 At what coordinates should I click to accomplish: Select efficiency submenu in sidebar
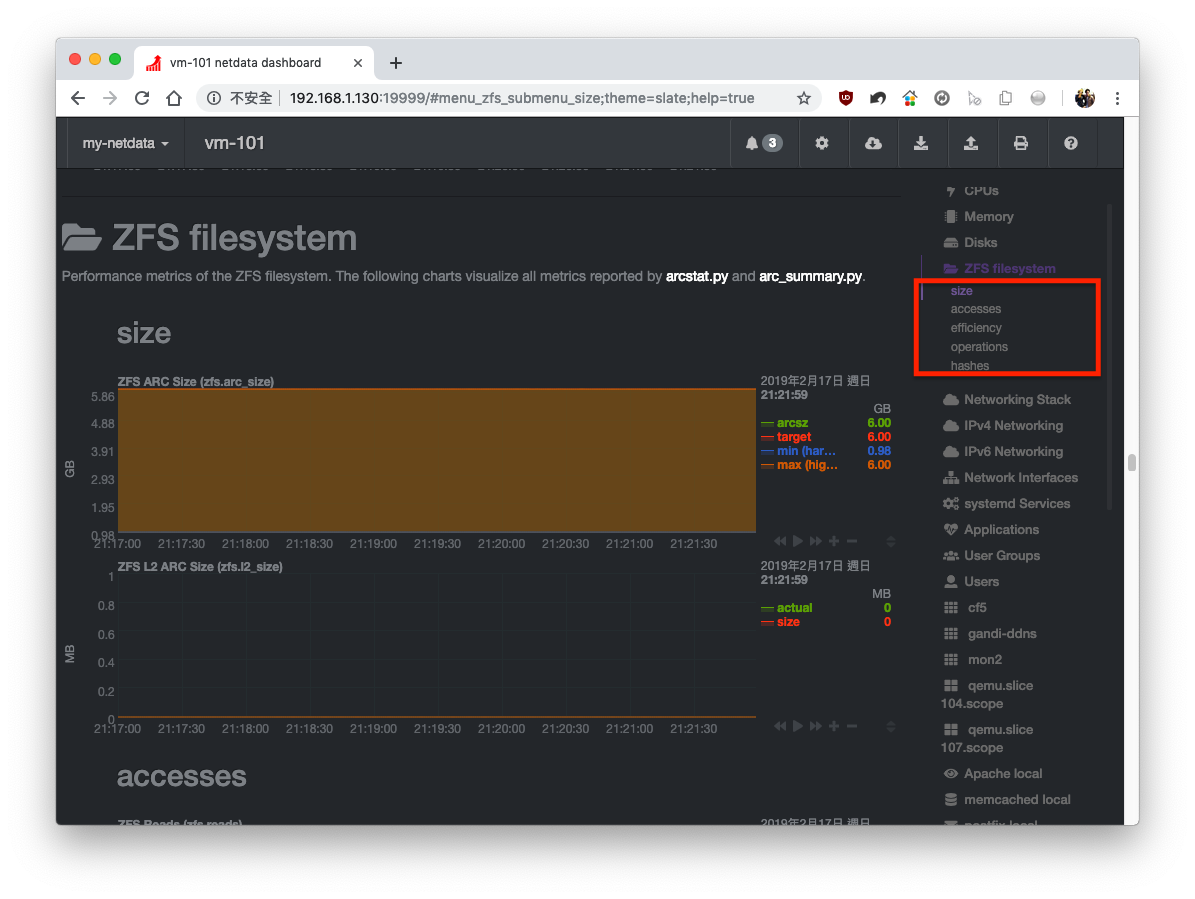tap(976, 328)
